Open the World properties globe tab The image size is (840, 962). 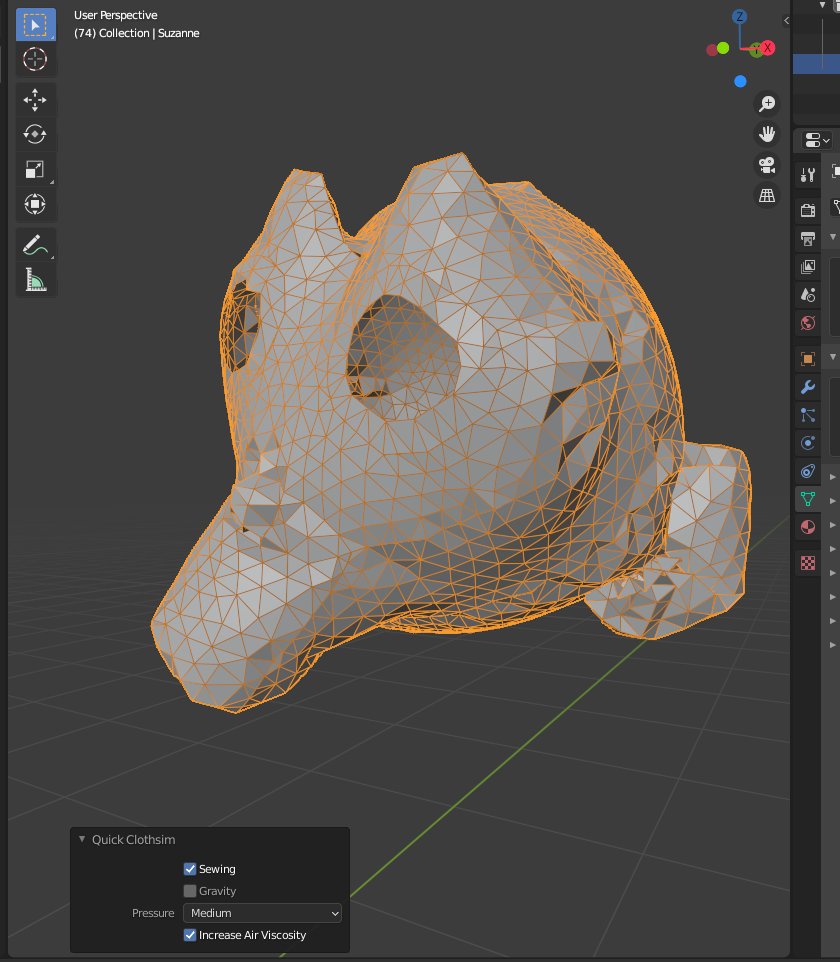coord(808,323)
